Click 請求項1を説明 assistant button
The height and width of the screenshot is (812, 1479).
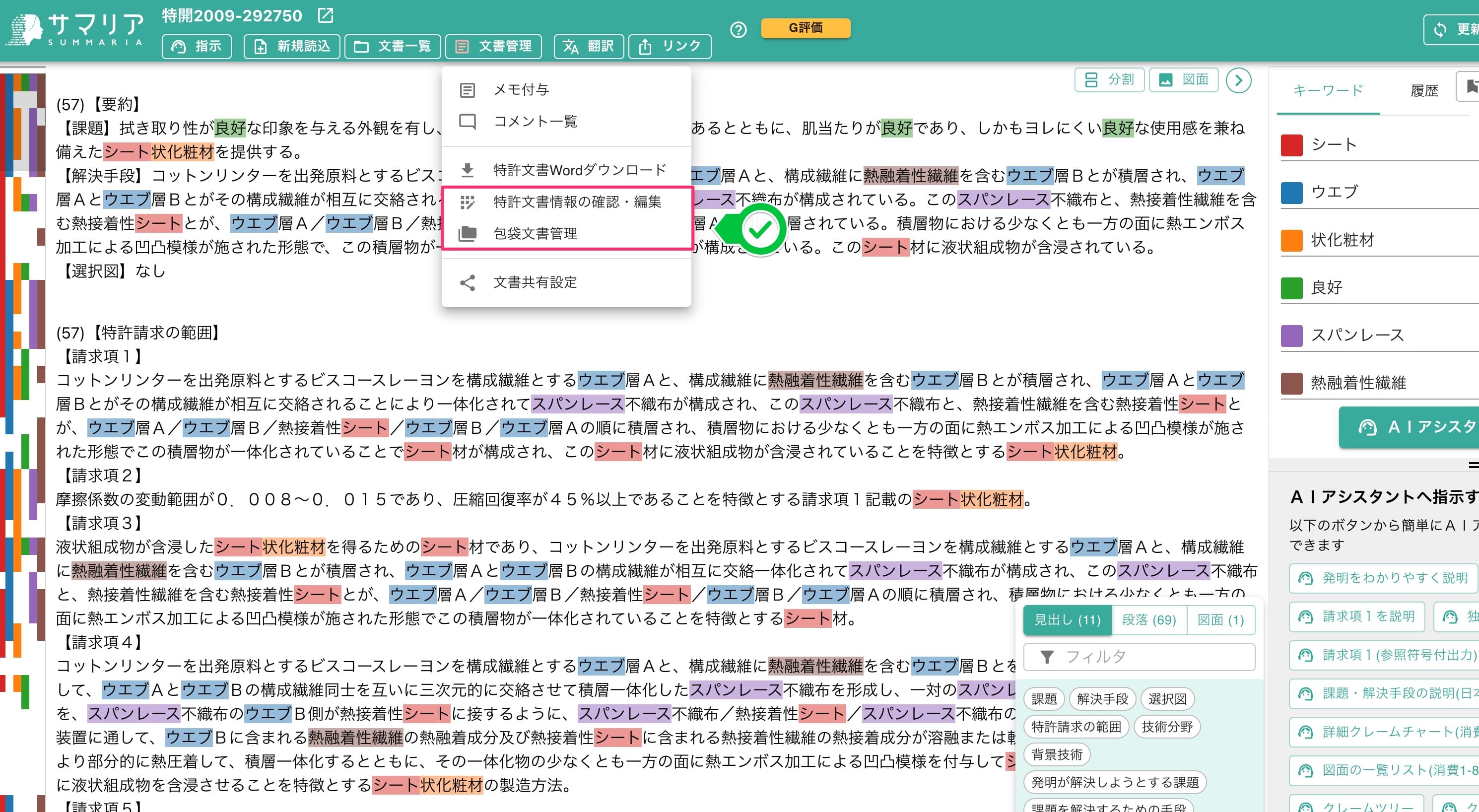1357,616
